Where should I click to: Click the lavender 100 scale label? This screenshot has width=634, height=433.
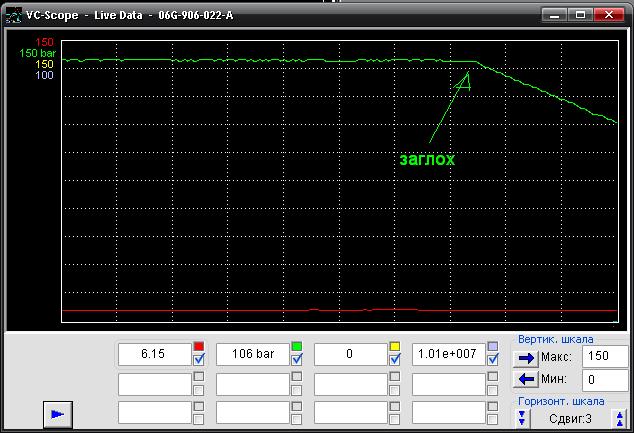tap(44, 75)
